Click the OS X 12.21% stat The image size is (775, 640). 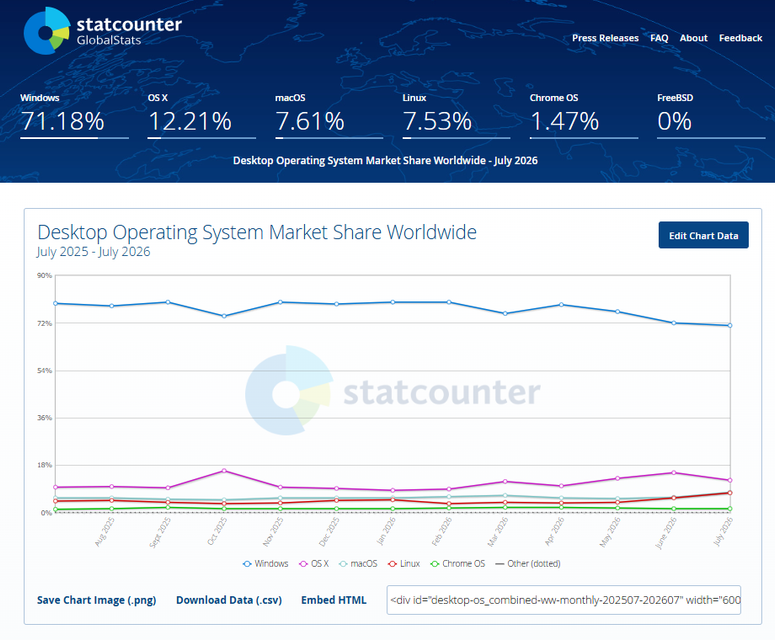(x=201, y=116)
